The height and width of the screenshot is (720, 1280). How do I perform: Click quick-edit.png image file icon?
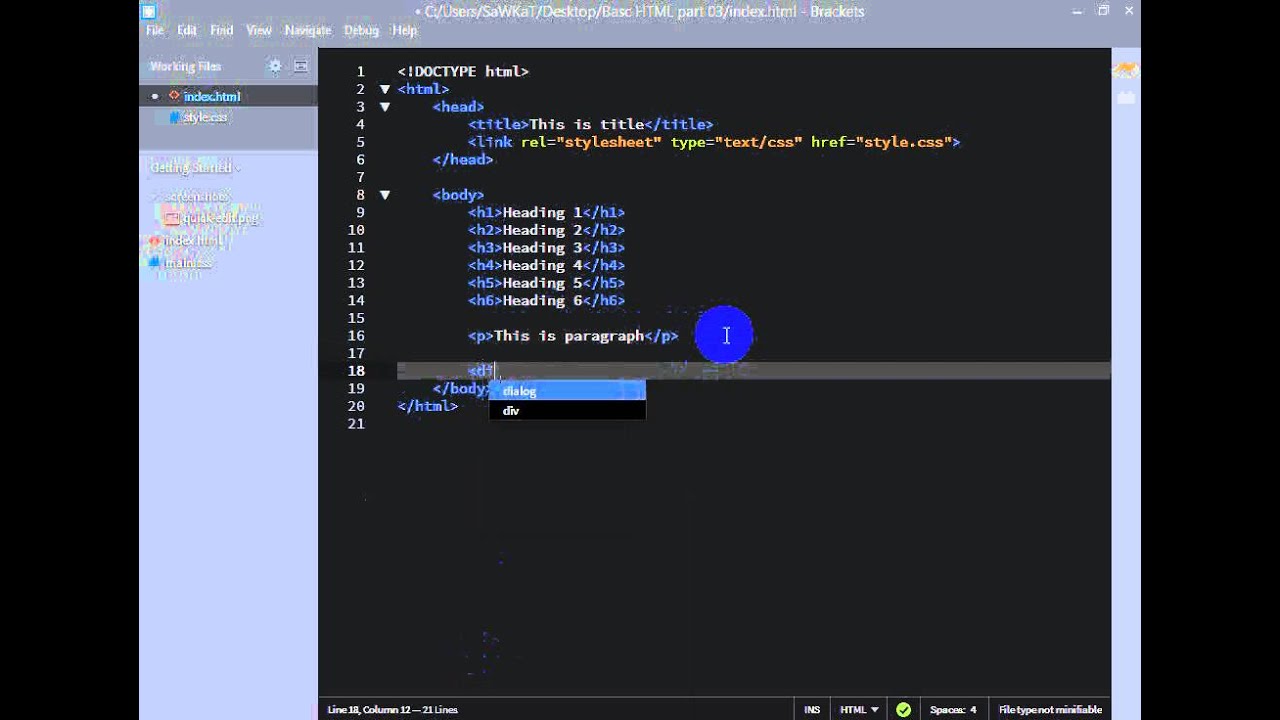click(x=171, y=218)
